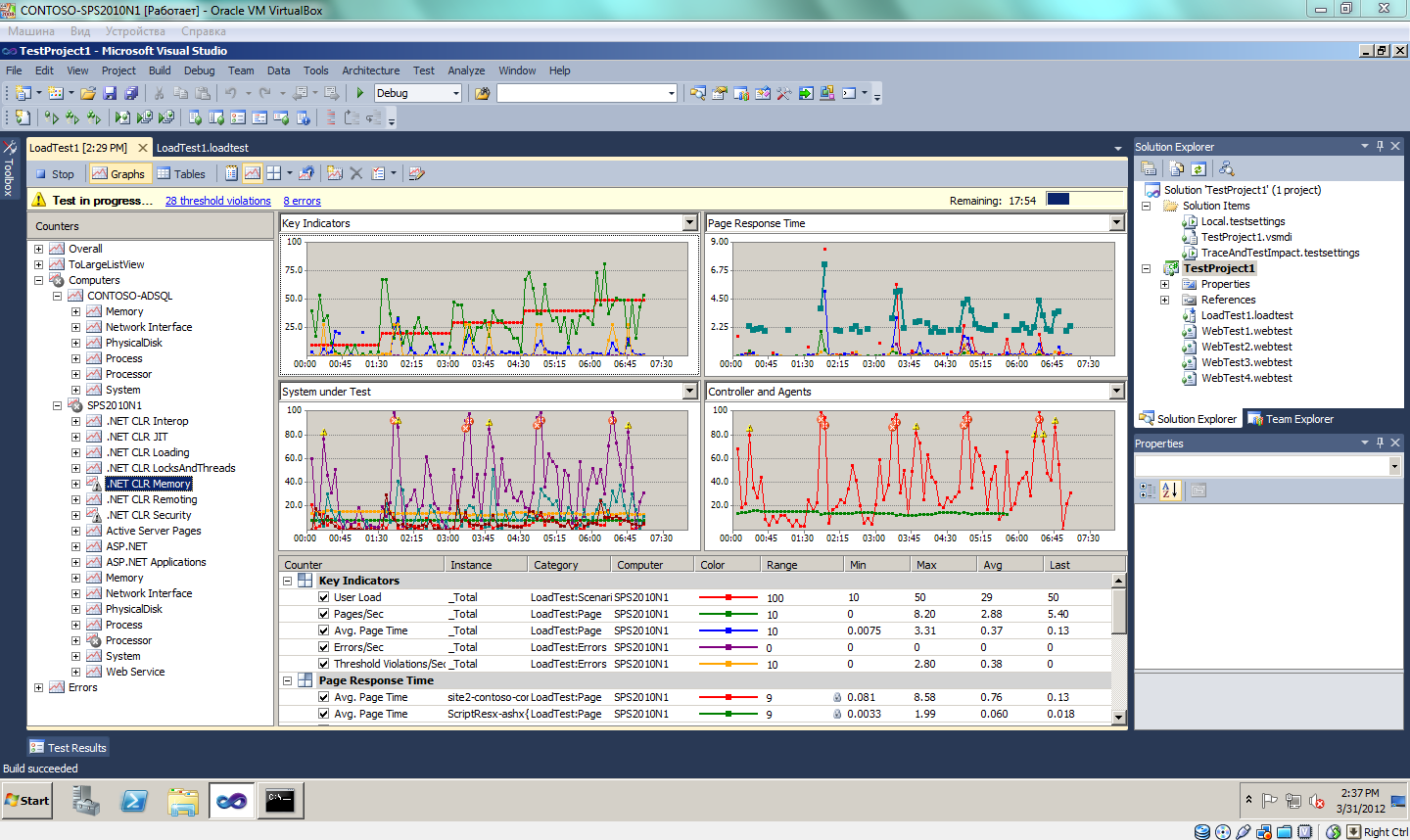Click Save All in the toolbar
The image size is (1410, 840).
click(x=131, y=93)
